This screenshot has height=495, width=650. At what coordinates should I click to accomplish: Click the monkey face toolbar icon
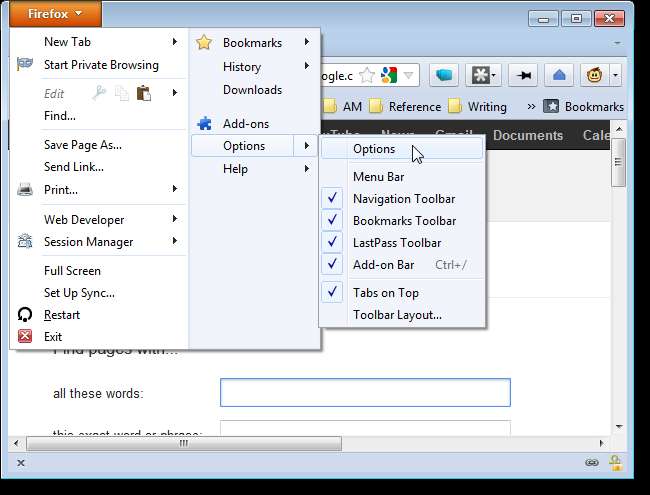coord(593,75)
